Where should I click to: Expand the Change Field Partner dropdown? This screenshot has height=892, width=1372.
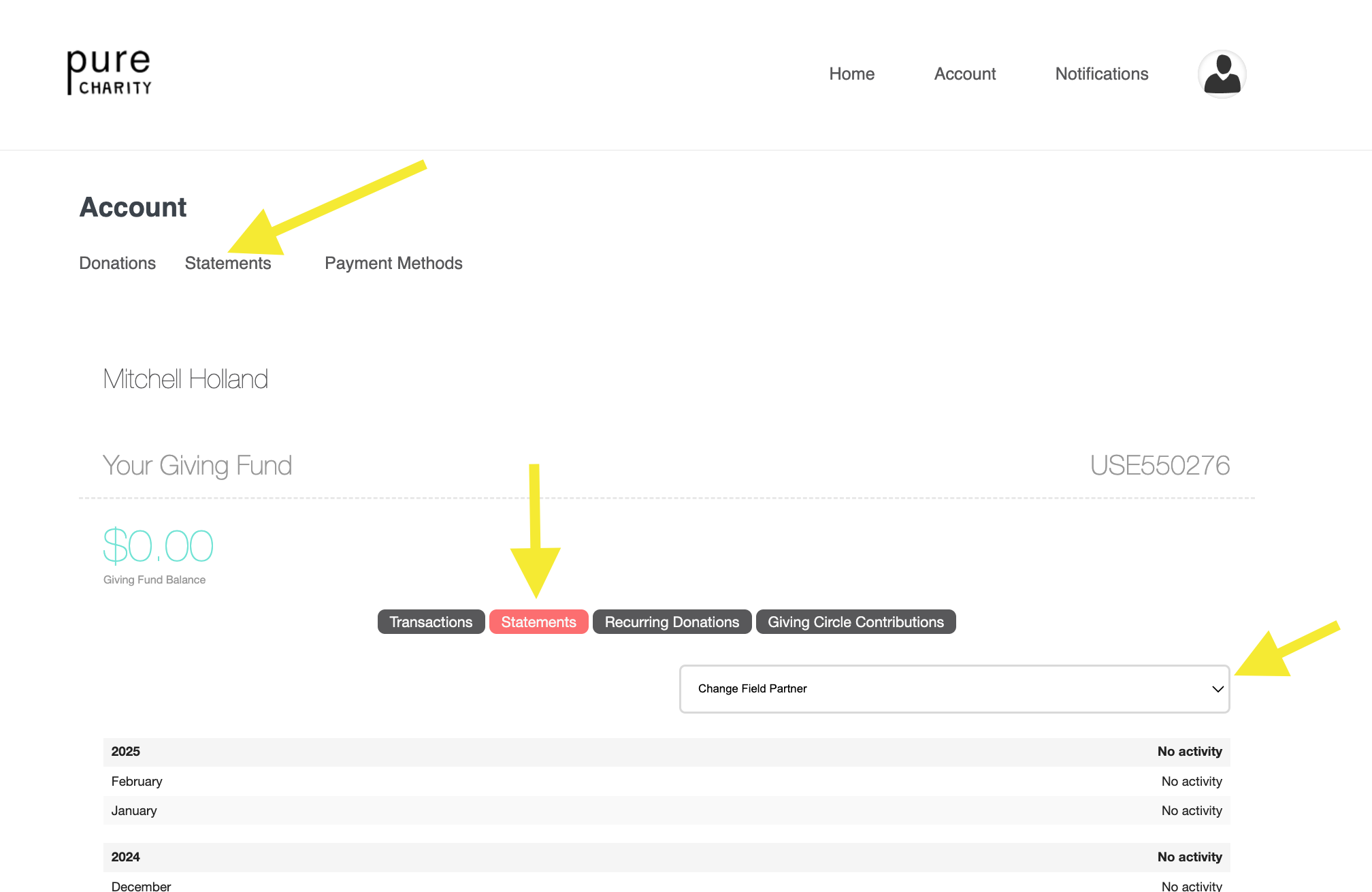tap(953, 688)
